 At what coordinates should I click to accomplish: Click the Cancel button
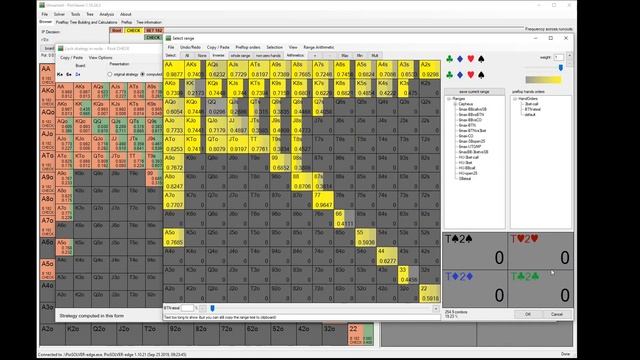click(557, 314)
